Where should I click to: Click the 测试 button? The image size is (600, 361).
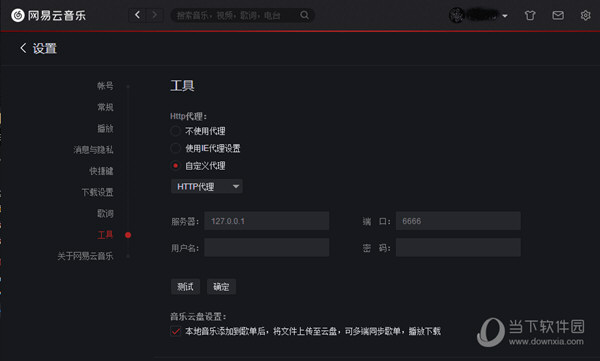pos(185,287)
